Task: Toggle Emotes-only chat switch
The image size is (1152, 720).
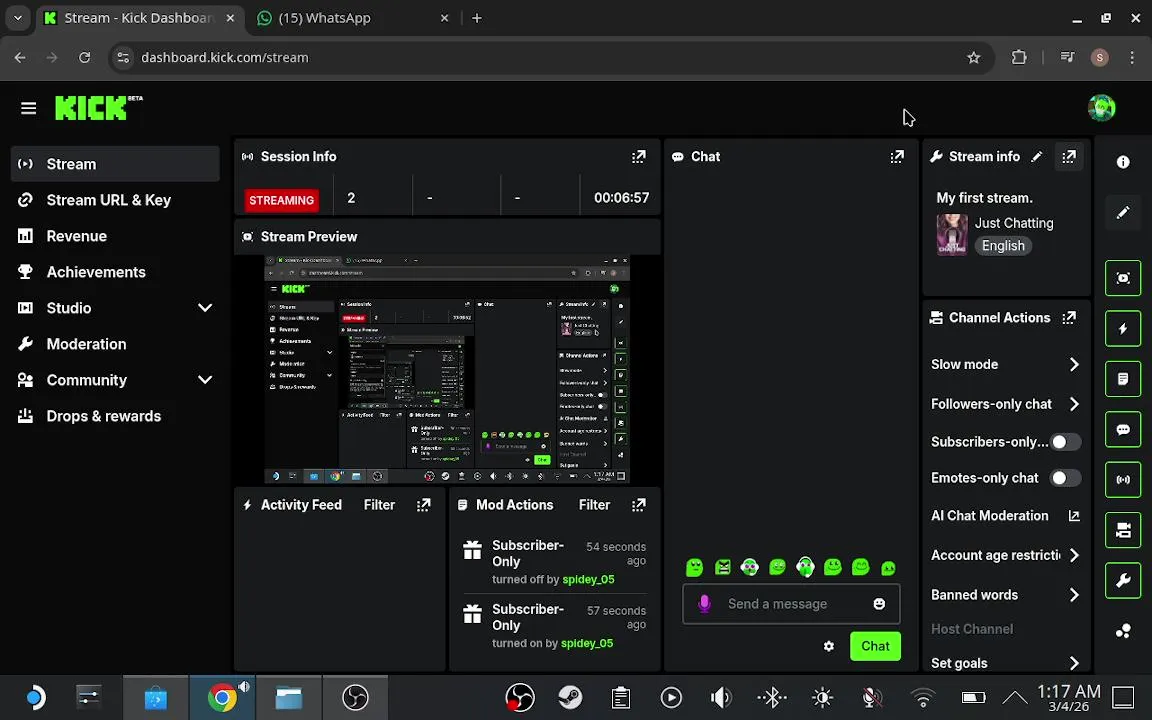Action: pyautogui.click(x=1065, y=478)
